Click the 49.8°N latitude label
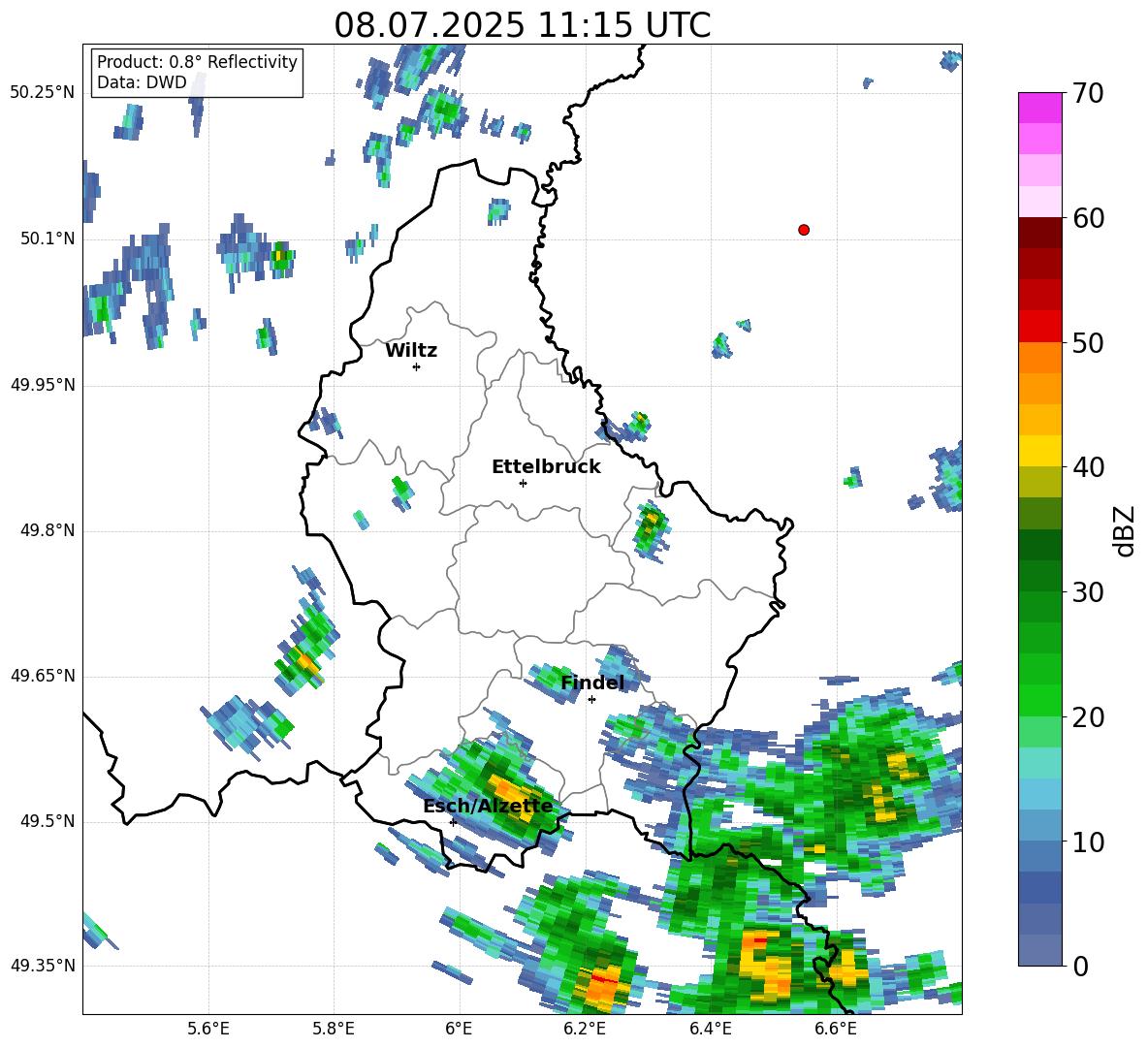This screenshot has width=1148, height=1048. pos(47,530)
